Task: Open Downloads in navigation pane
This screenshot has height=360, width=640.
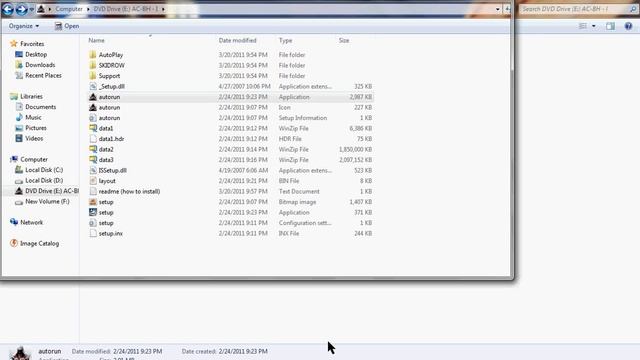Action: (x=40, y=65)
